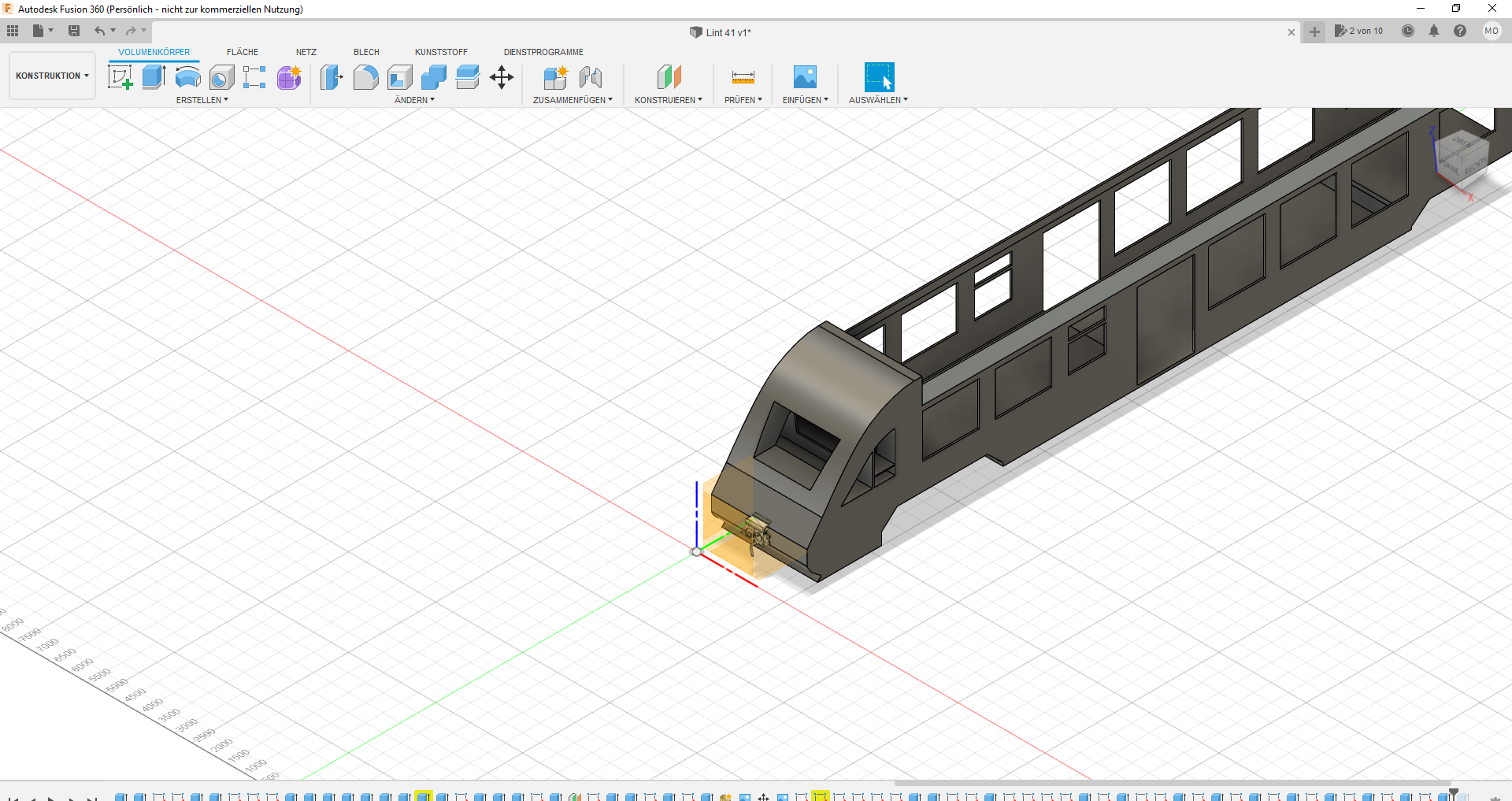Viewport: 1512px width, 801px height.
Task: Open the DIENSTPROGRAMME tab
Action: pos(543,52)
